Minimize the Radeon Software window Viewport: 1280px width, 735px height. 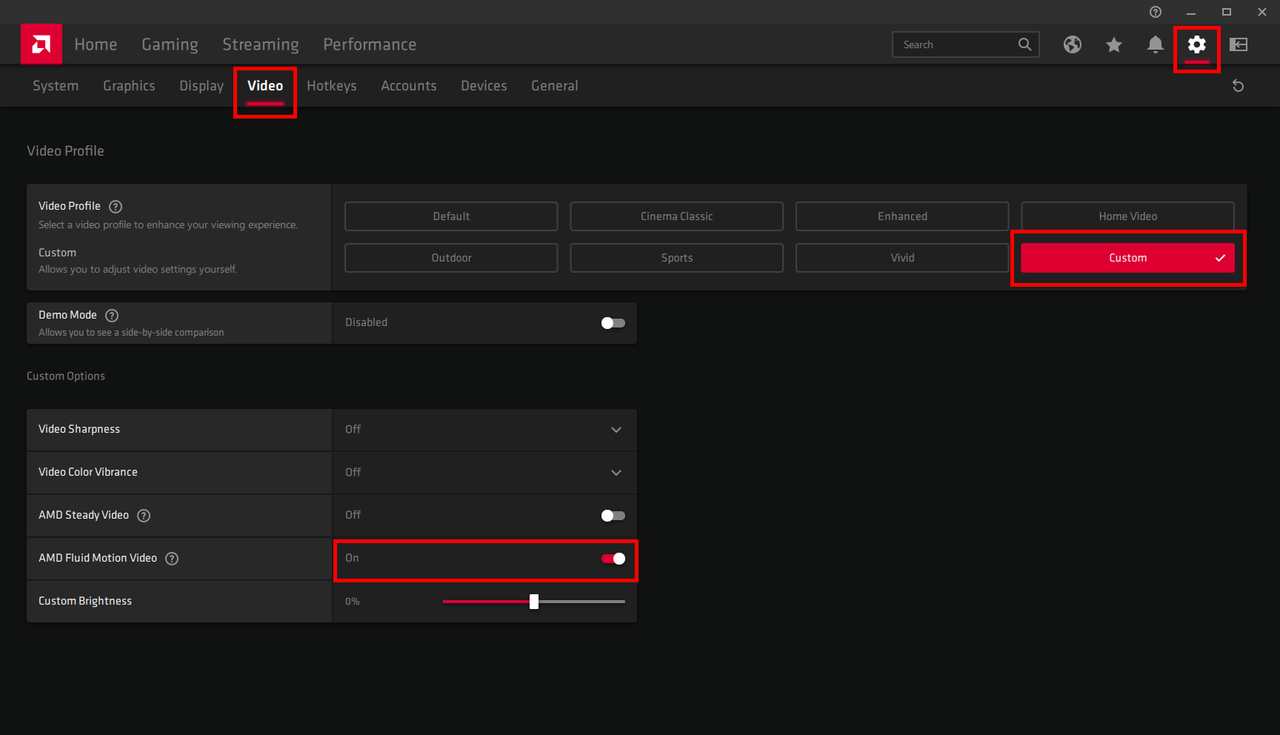(1191, 12)
